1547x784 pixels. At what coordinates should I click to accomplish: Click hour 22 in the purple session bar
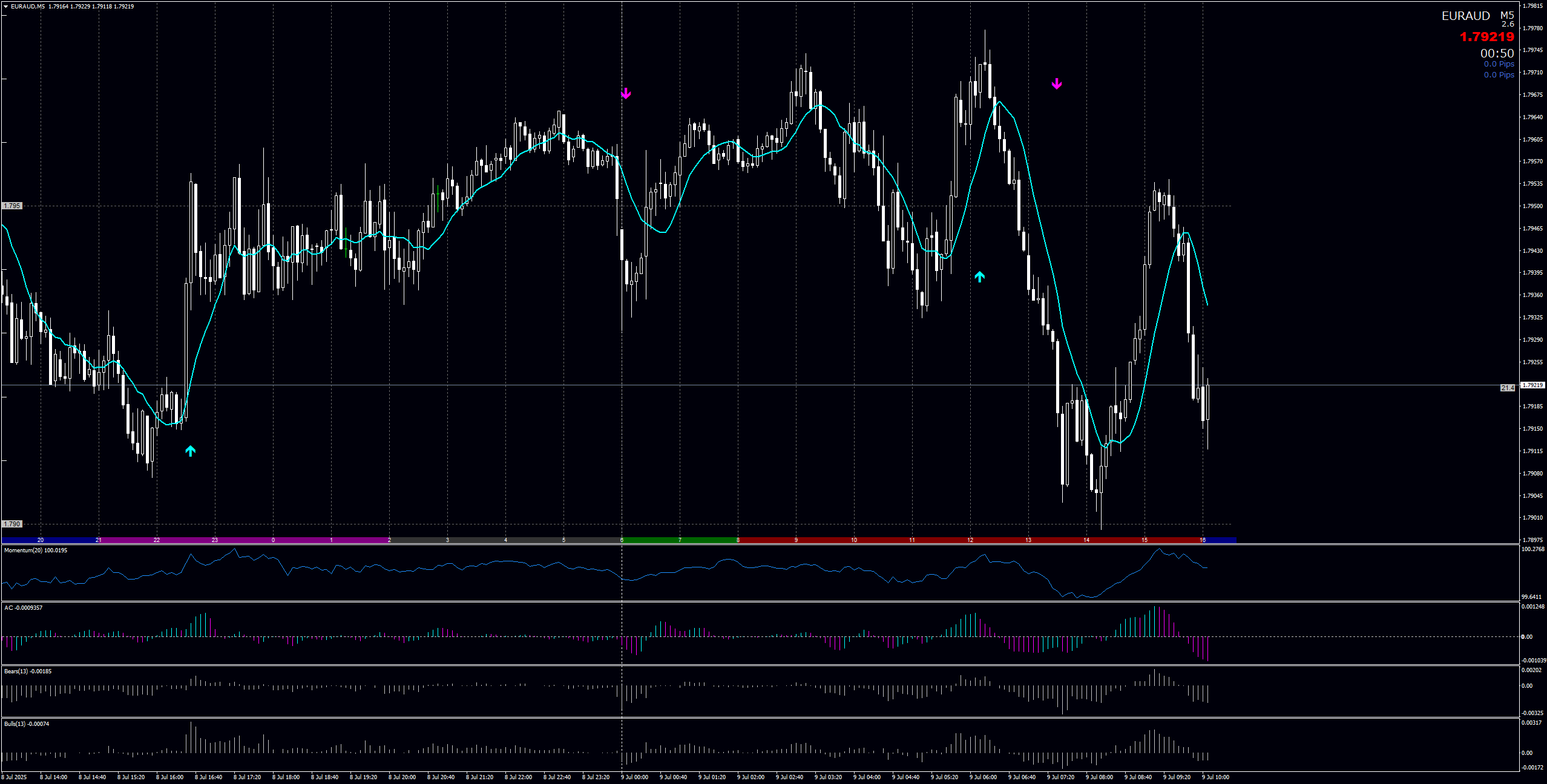click(x=157, y=540)
